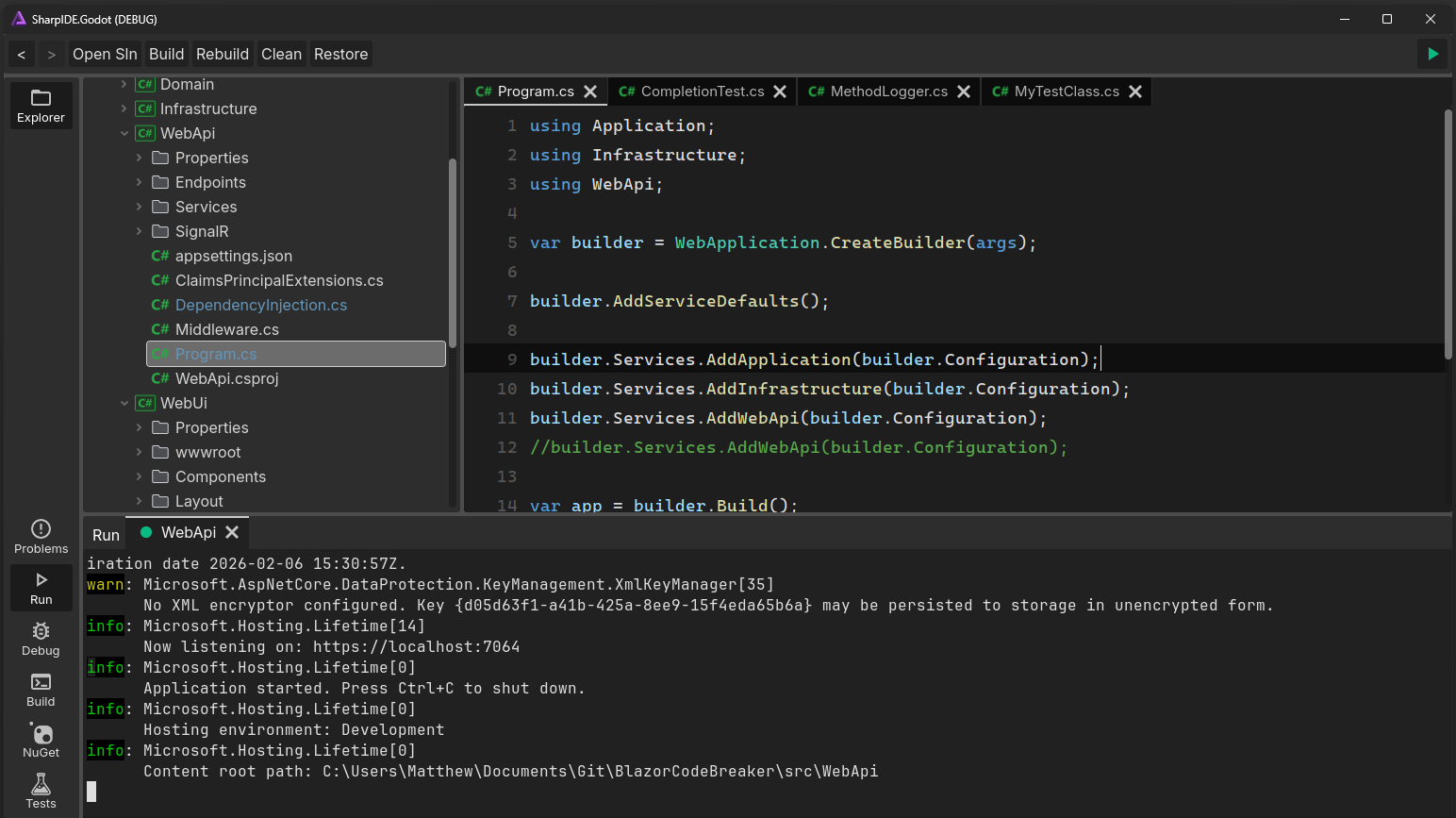Click 'var builder' on line 5
The width and height of the screenshot is (1456, 818).
[x=587, y=242]
